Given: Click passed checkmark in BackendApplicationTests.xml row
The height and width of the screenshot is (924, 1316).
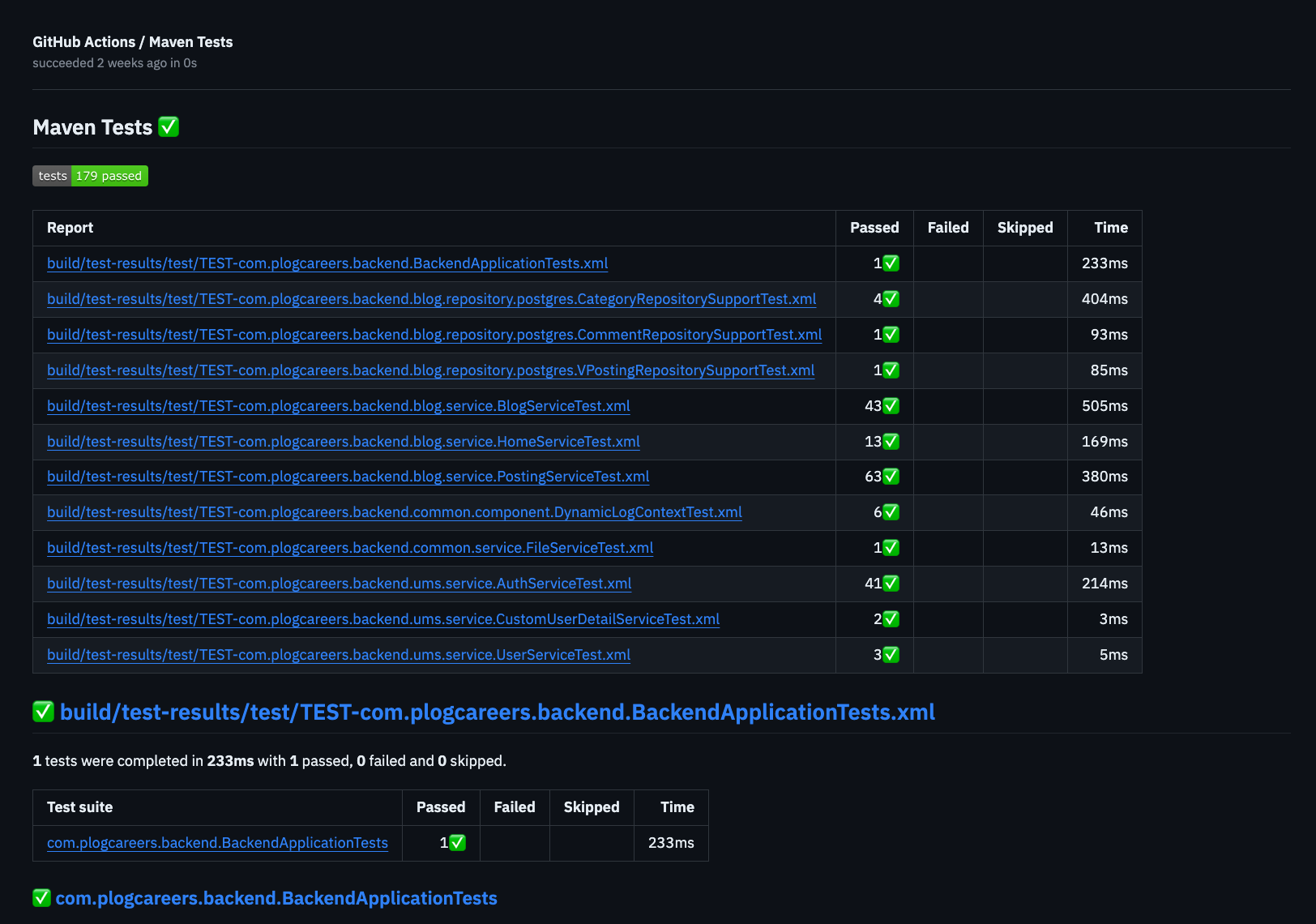Looking at the screenshot, I should (x=891, y=263).
